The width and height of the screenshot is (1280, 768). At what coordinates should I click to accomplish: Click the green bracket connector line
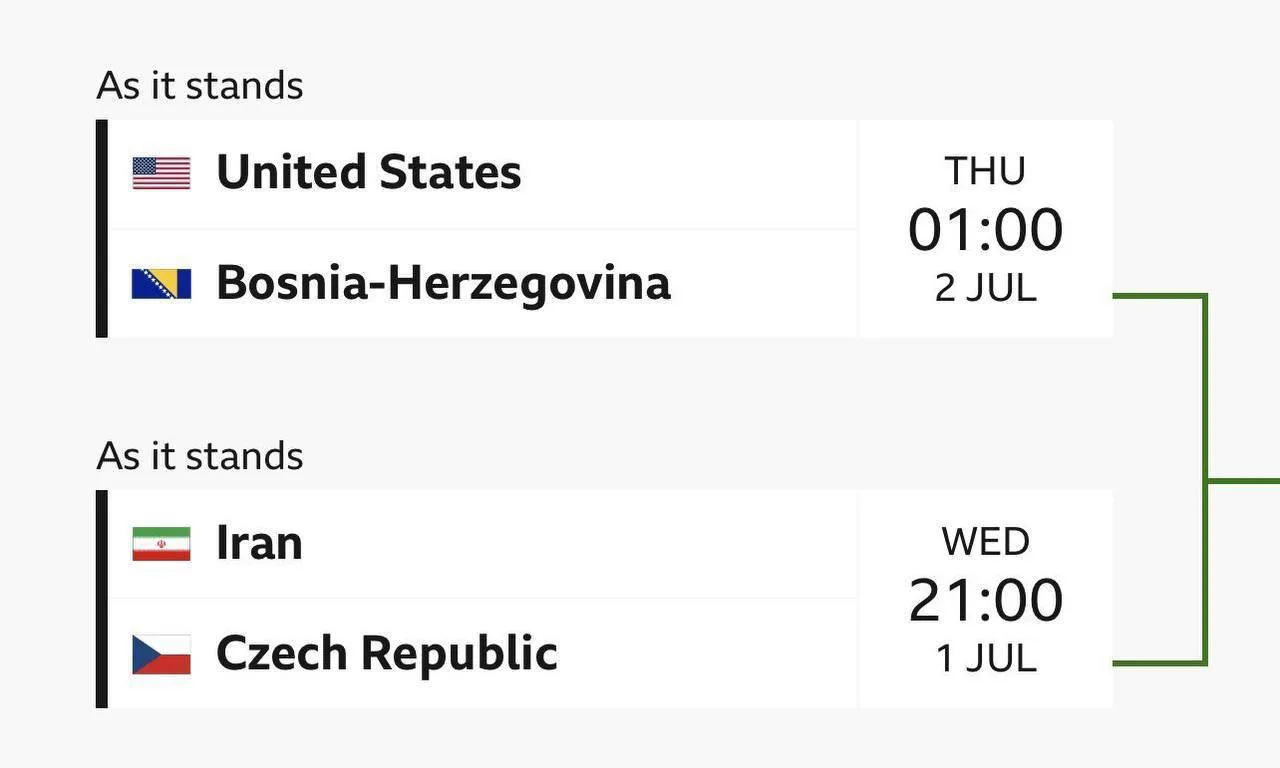[1205, 480]
